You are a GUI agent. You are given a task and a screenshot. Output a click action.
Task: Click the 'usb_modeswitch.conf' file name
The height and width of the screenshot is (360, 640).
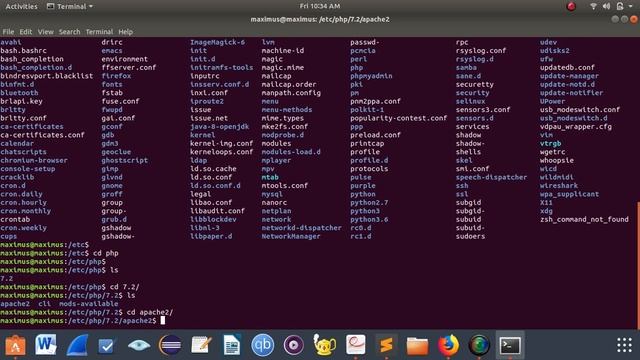580,109
